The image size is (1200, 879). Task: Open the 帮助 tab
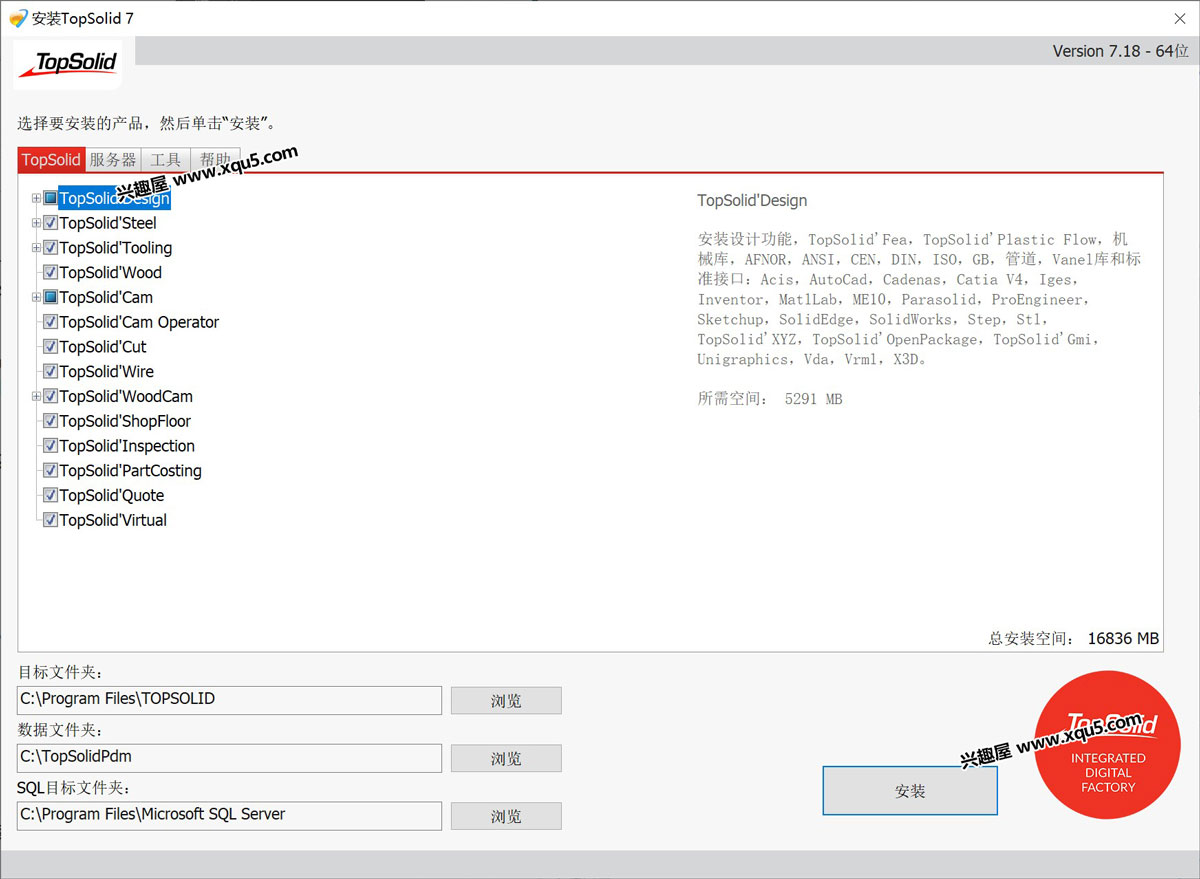[215, 160]
